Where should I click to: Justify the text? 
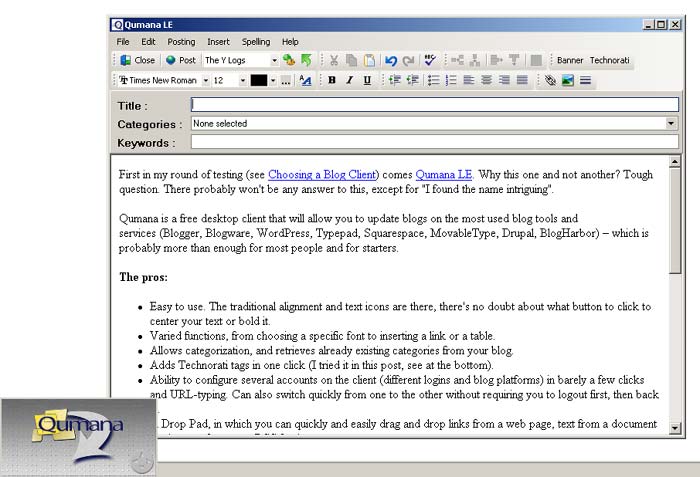pos(522,80)
